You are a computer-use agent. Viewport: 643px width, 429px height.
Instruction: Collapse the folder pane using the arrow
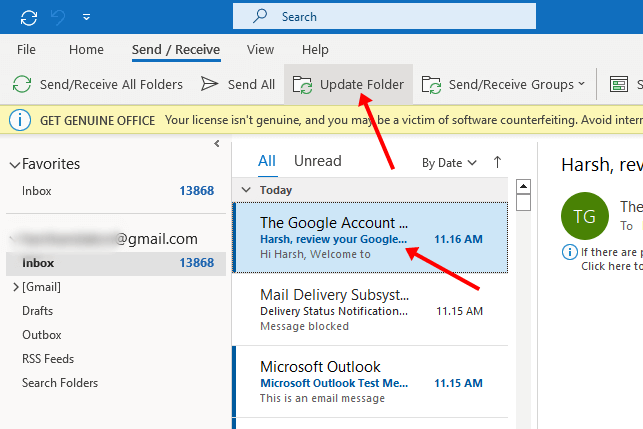point(217,144)
